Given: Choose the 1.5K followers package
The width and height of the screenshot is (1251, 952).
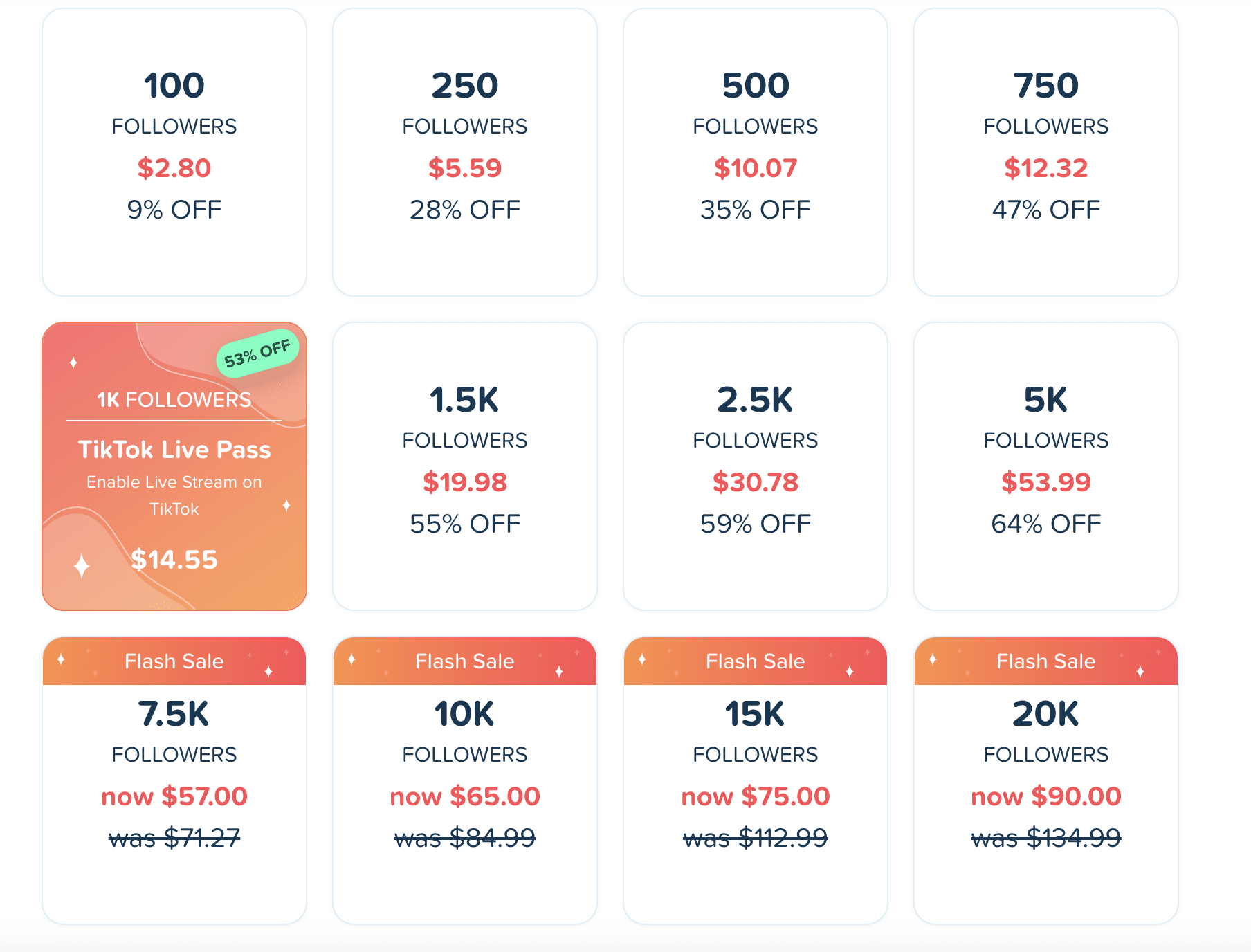Looking at the screenshot, I should point(465,466).
